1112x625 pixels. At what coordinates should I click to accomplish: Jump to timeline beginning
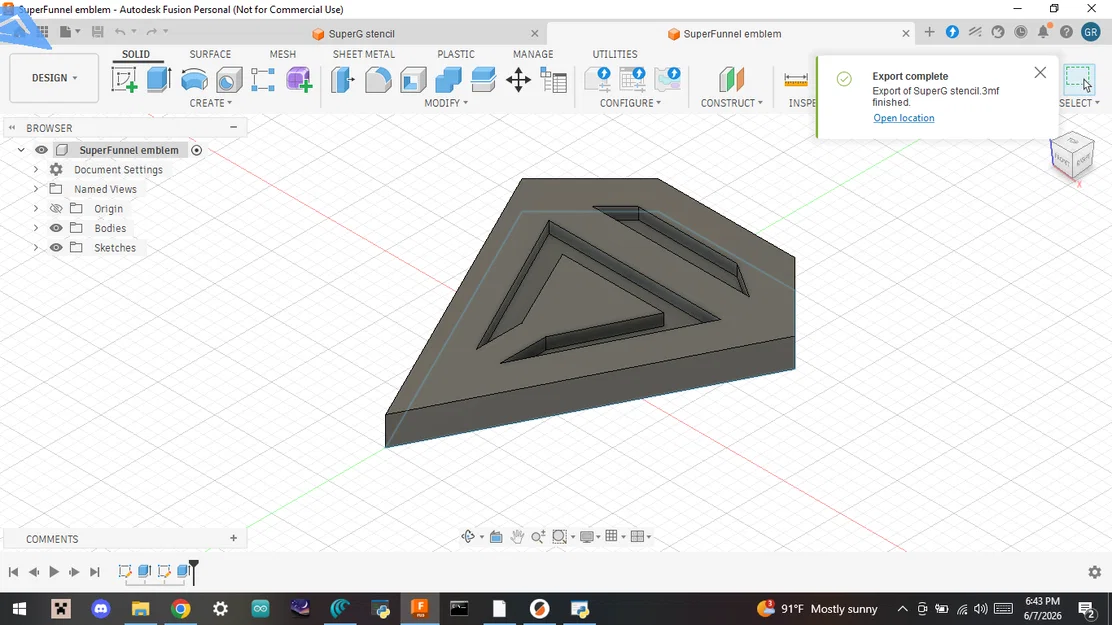13,572
